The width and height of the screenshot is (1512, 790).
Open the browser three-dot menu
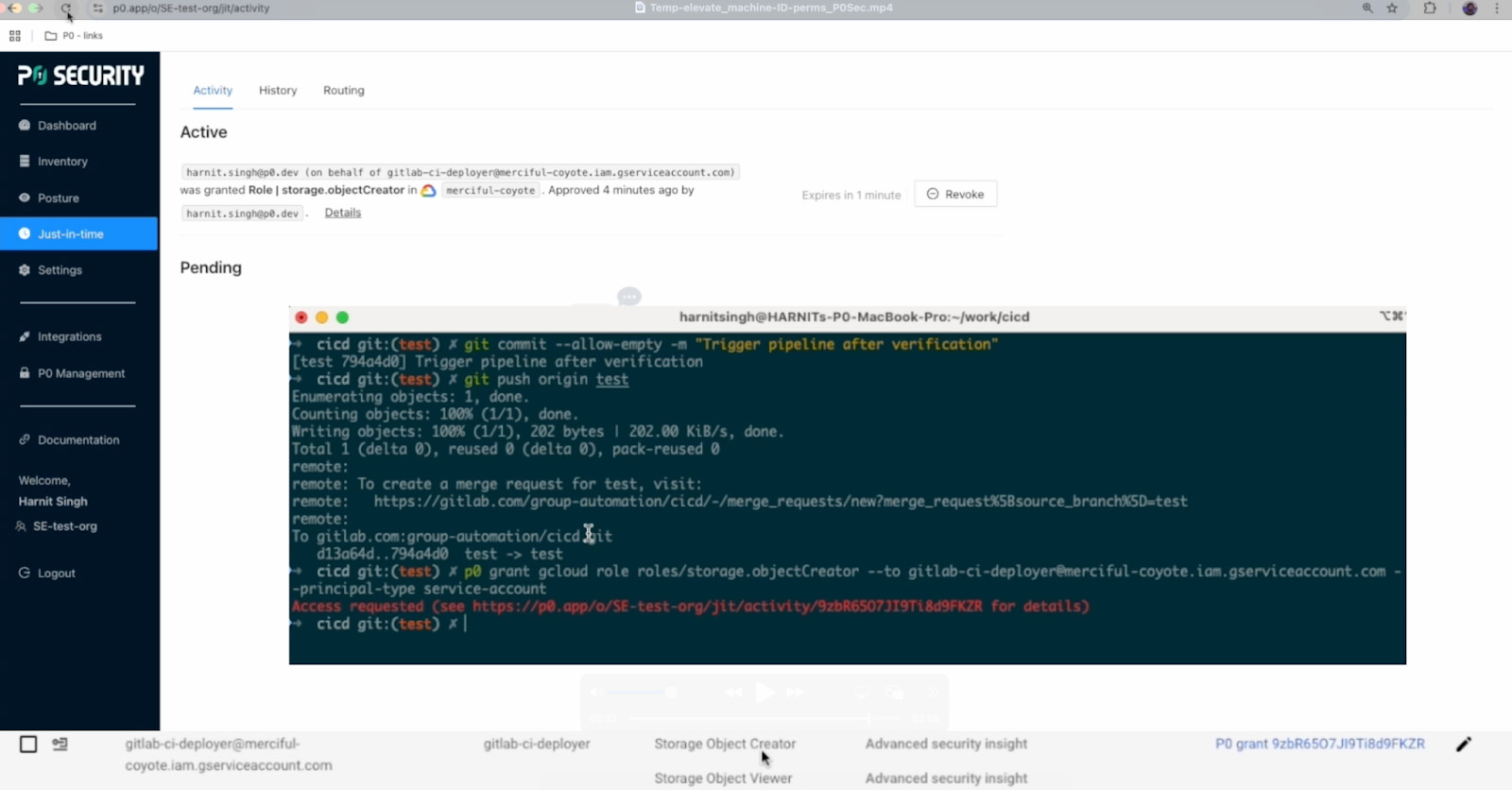pyautogui.click(x=1497, y=8)
